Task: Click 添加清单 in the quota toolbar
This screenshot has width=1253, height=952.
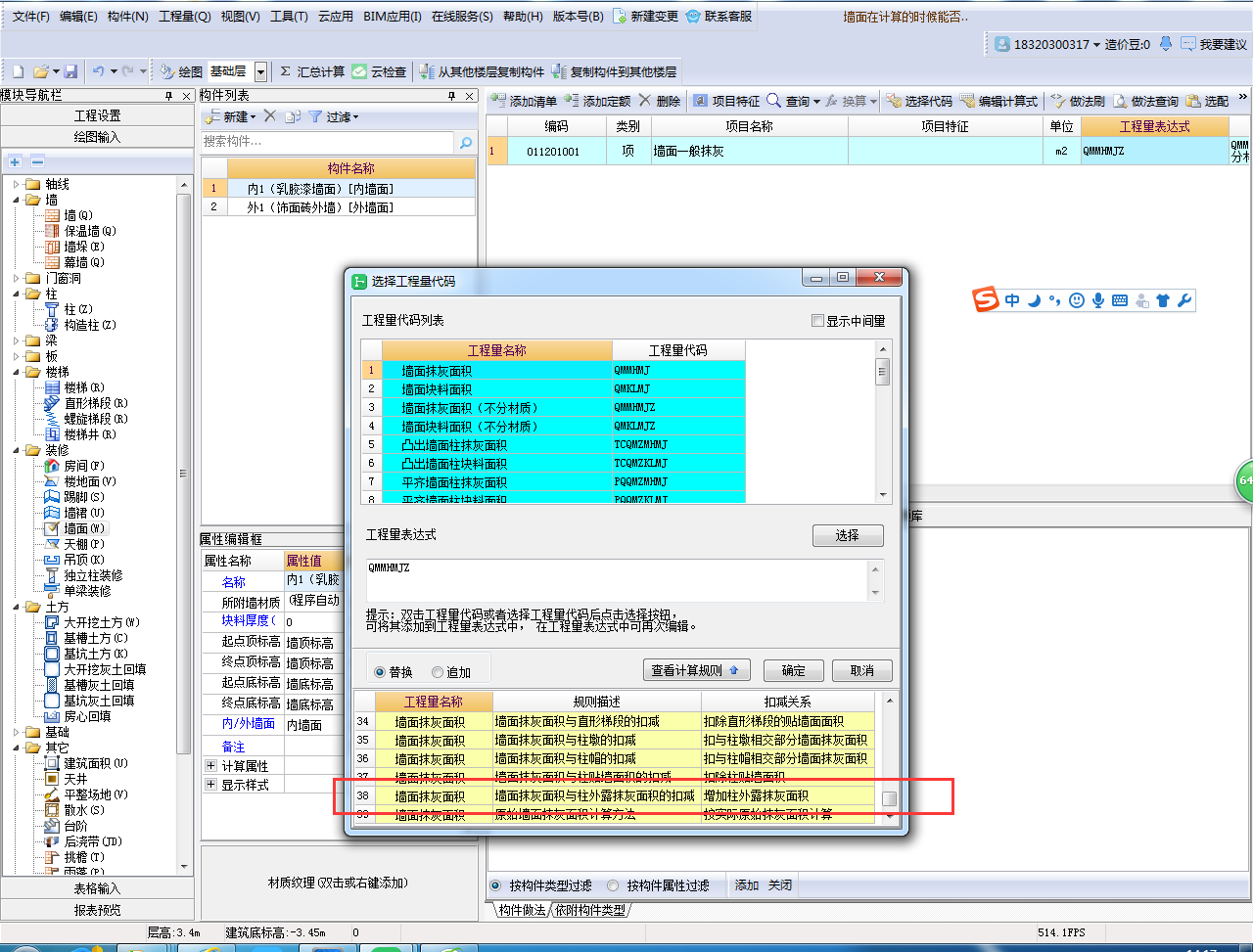Action: click(x=524, y=101)
